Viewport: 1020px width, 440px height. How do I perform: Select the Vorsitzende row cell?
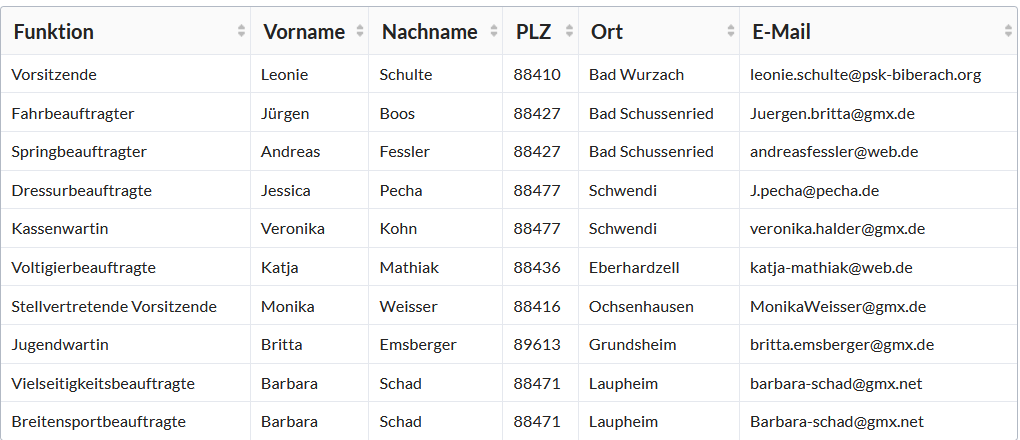126,74
